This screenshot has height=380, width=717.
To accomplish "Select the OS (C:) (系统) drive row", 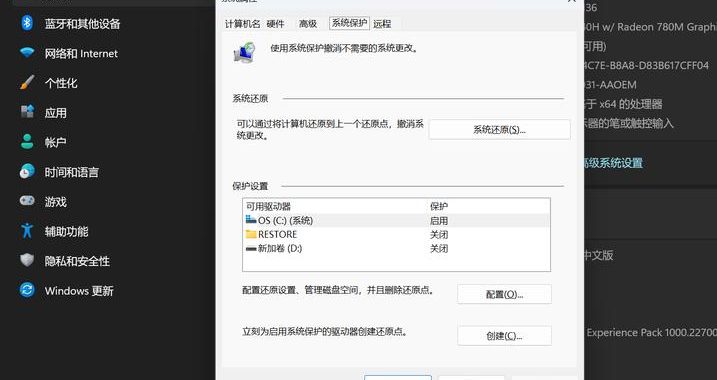I will [x=396, y=220].
